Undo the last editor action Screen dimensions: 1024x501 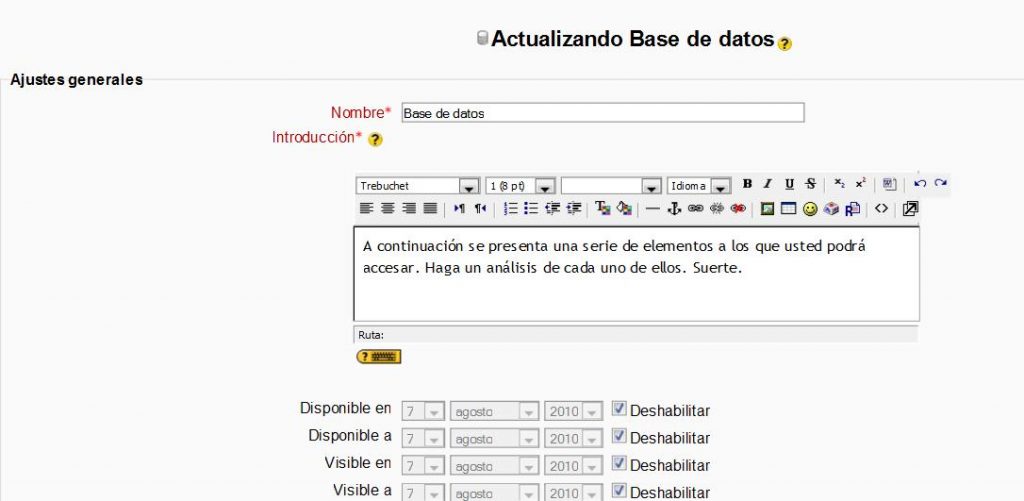pyautogui.click(x=920, y=184)
